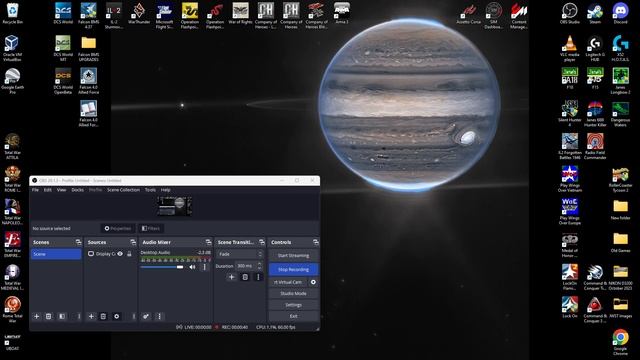The width and height of the screenshot is (640, 360).
Task: Delete selected source using Sources trash icon
Action: (103, 316)
